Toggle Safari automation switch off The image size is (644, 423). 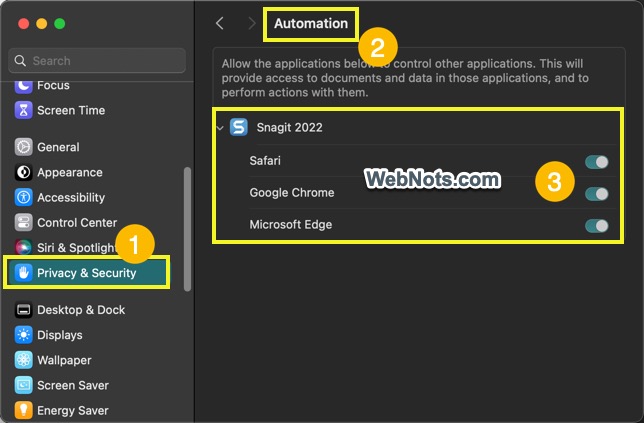[597, 162]
